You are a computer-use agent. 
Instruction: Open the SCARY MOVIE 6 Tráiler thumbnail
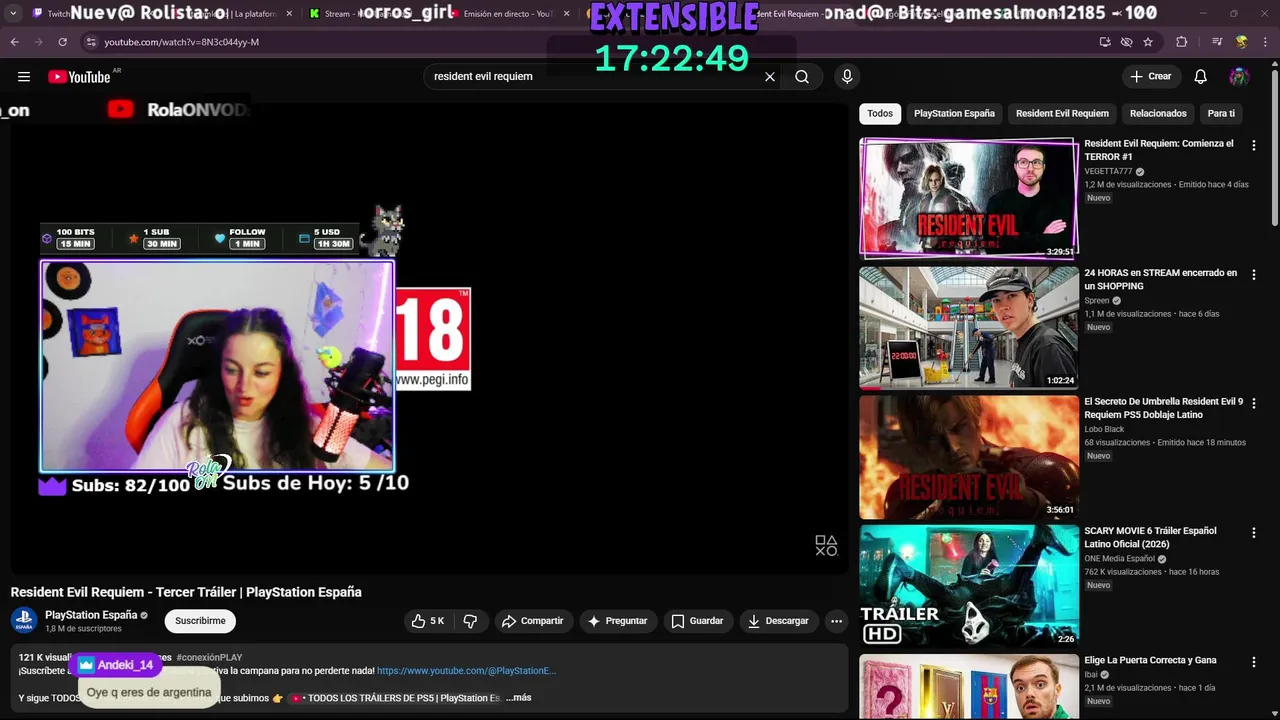969,585
